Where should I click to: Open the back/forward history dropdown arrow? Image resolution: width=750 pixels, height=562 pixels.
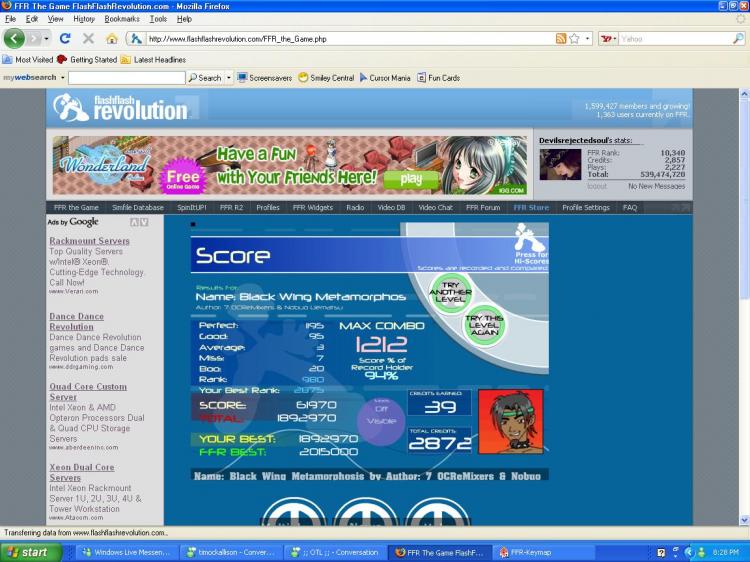point(46,39)
